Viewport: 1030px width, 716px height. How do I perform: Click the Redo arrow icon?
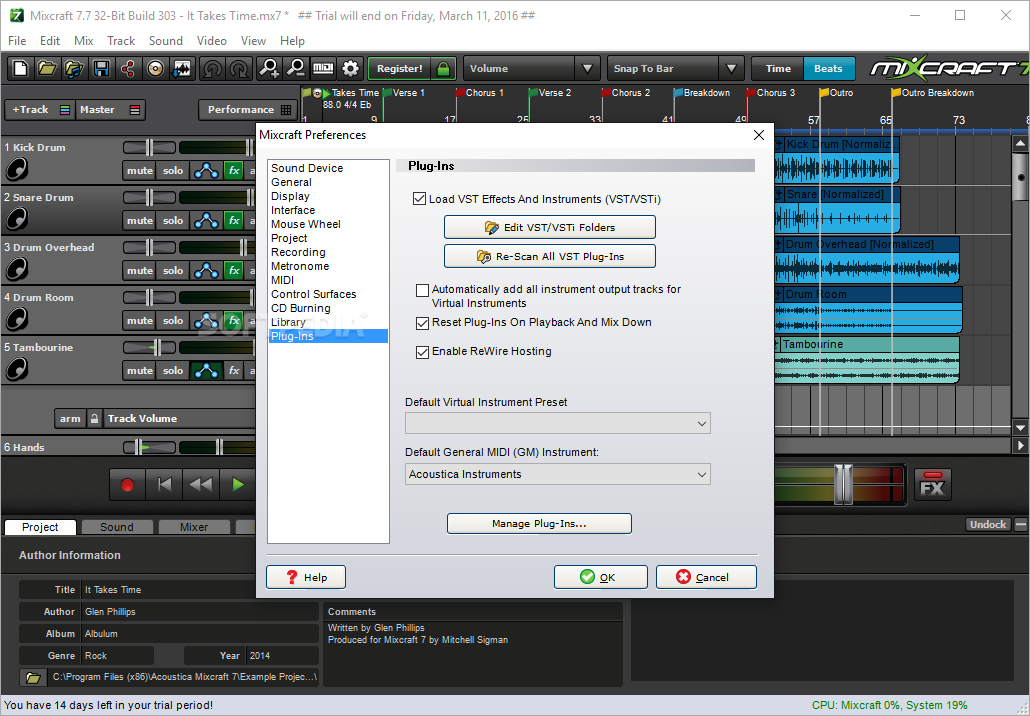click(239, 68)
